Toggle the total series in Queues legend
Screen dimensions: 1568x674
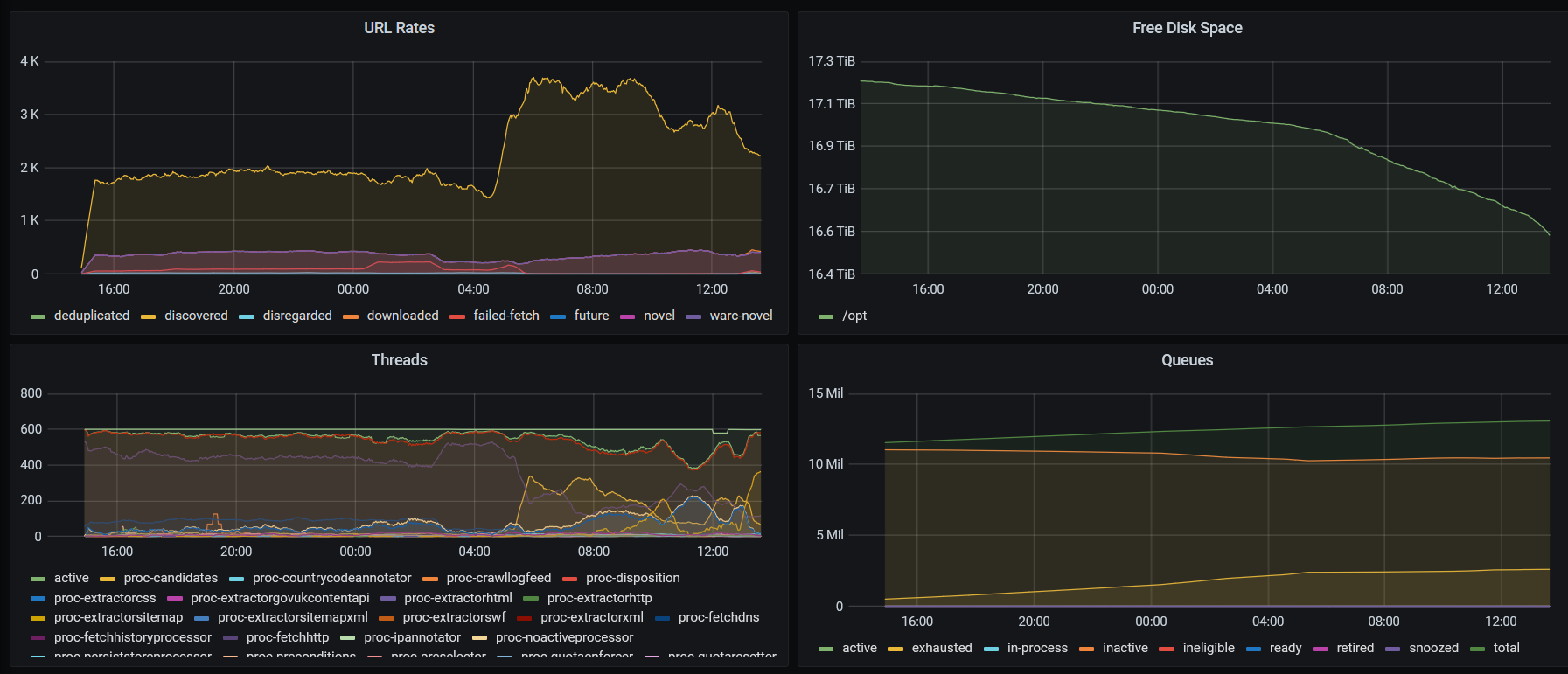click(1506, 648)
